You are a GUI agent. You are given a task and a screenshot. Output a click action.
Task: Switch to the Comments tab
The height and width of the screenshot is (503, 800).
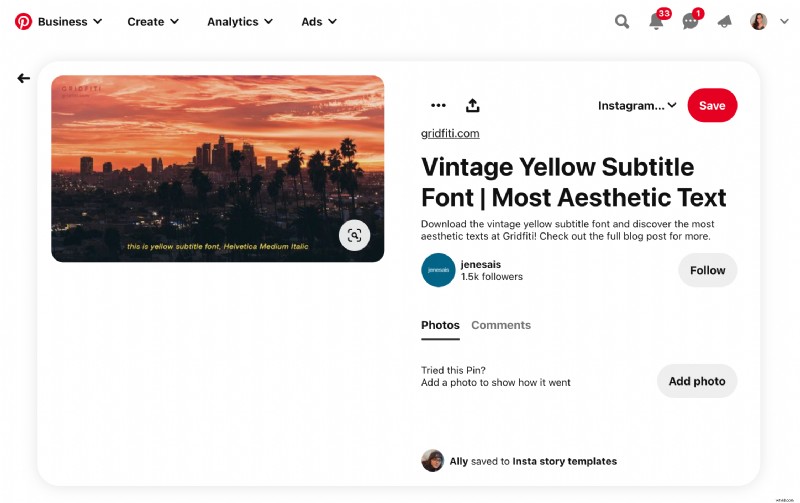click(501, 325)
